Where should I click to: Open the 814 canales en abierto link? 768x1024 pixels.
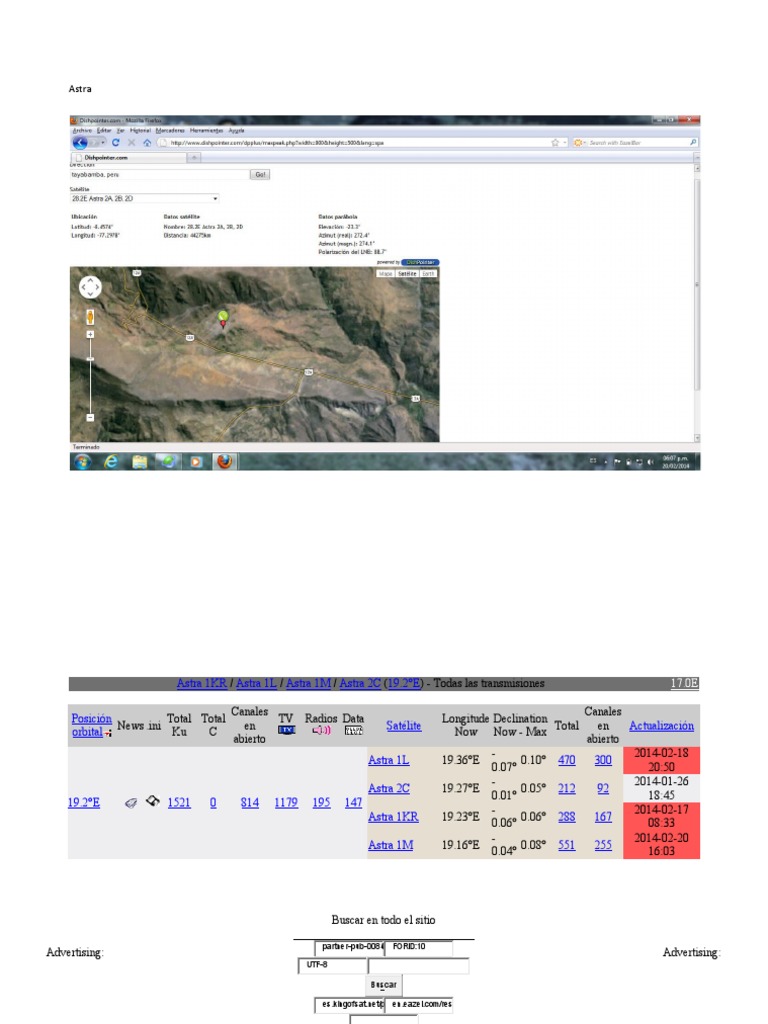(249, 803)
